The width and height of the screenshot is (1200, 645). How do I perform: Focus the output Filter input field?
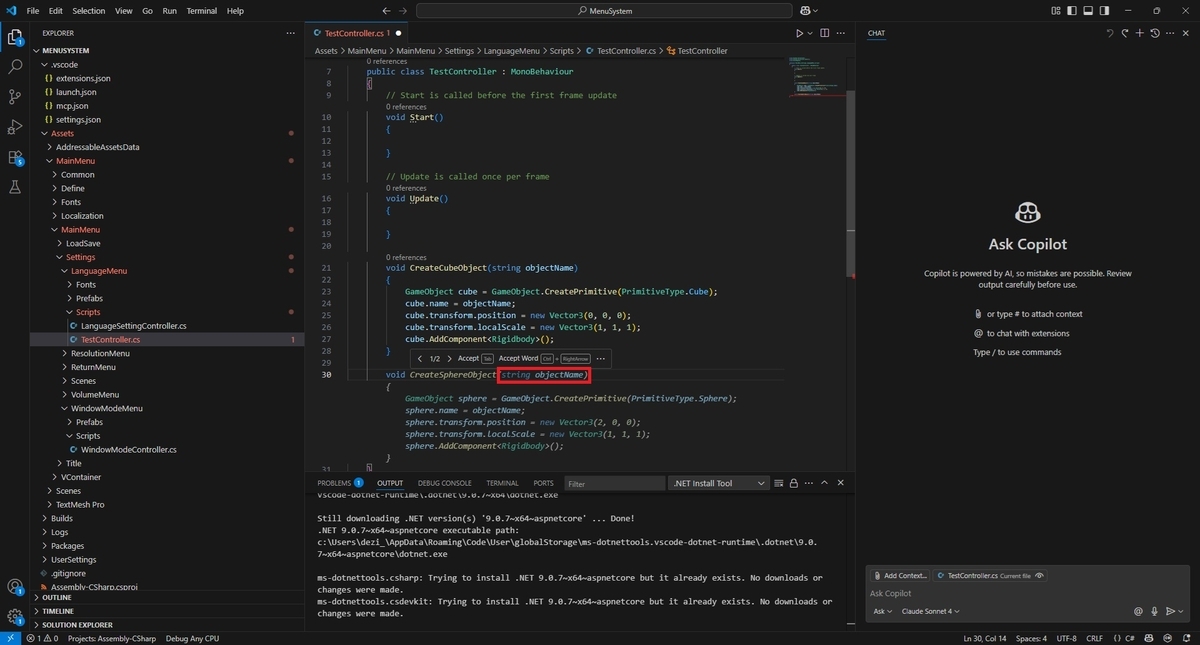[612, 483]
